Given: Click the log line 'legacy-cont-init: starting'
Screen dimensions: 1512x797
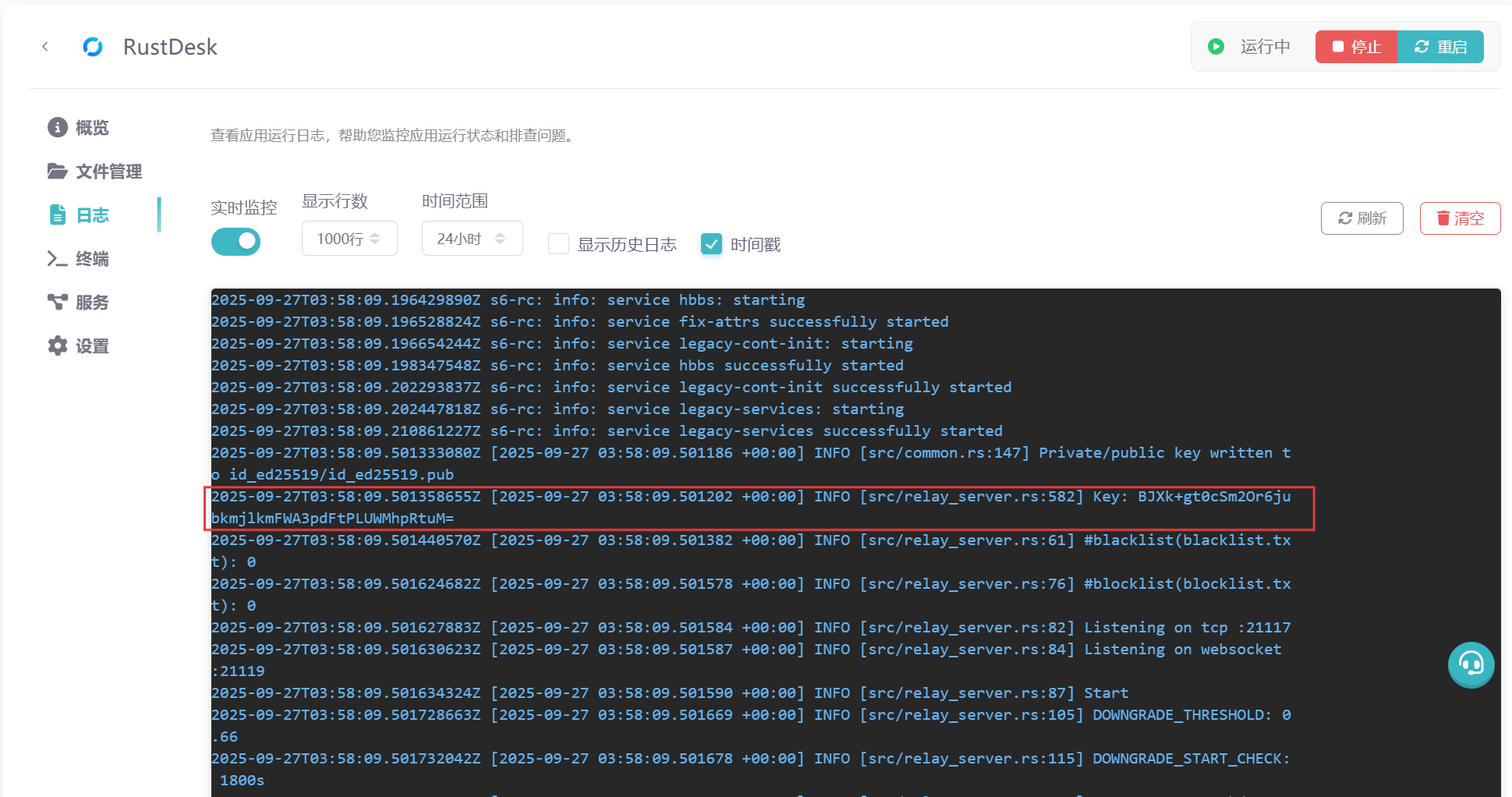Looking at the screenshot, I should [x=562, y=343].
